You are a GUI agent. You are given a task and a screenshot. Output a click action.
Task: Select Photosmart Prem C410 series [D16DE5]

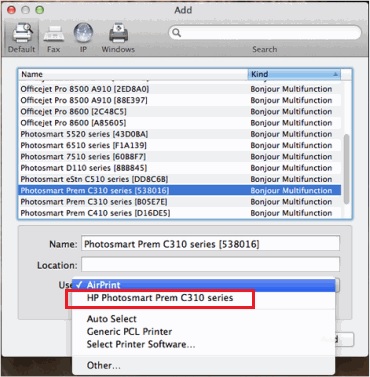179,213
